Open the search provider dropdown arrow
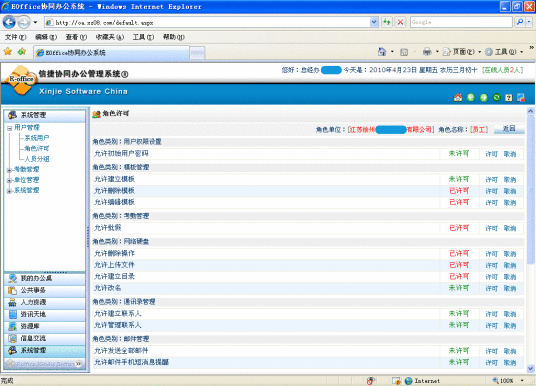 coord(529,22)
